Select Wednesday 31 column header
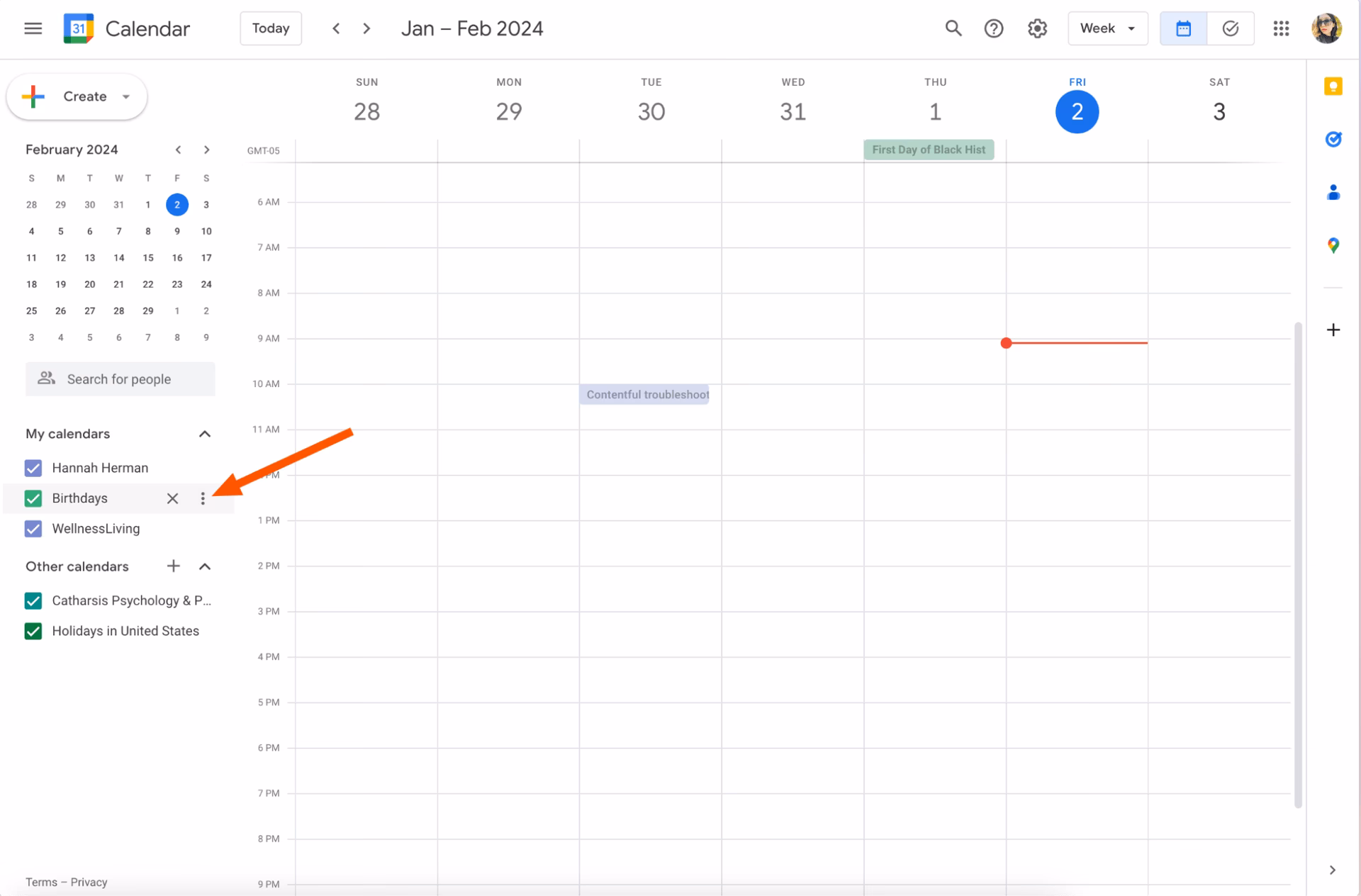 click(x=792, y=102)
